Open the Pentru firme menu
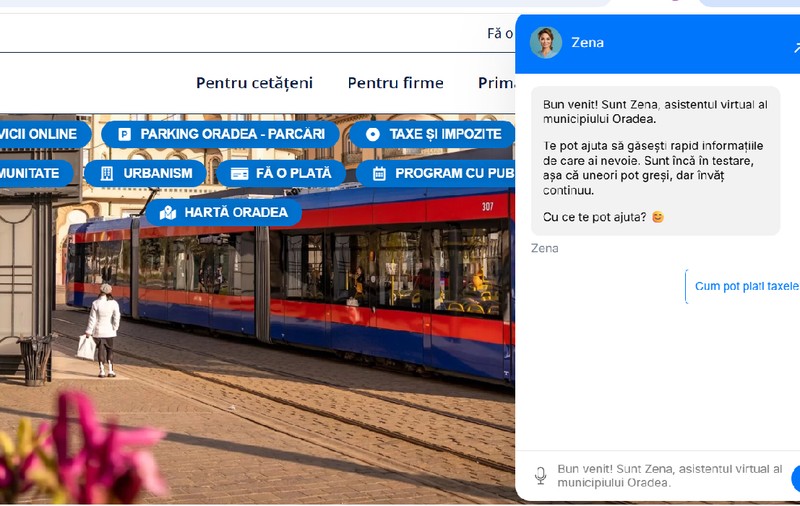Viewport: 800px width, 506px height. tap(395, 83)
